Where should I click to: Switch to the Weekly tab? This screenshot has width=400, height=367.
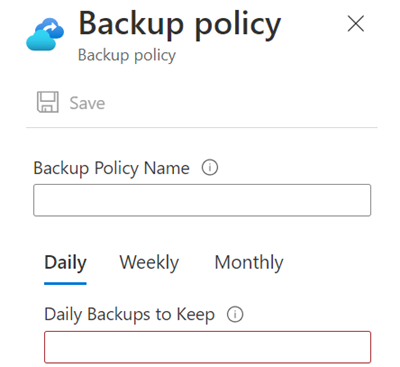149,263
